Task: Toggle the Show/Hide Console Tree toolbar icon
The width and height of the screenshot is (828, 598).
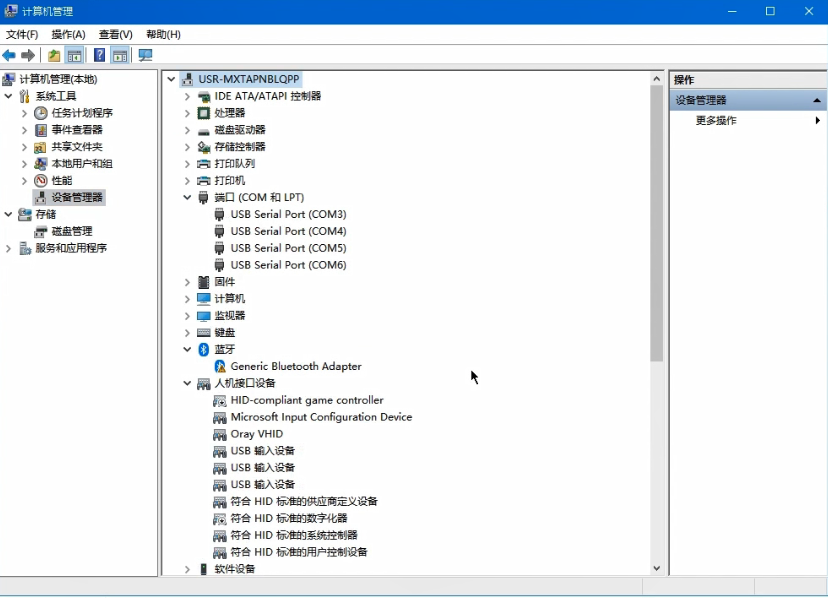Action: click(x=74, y=55)
